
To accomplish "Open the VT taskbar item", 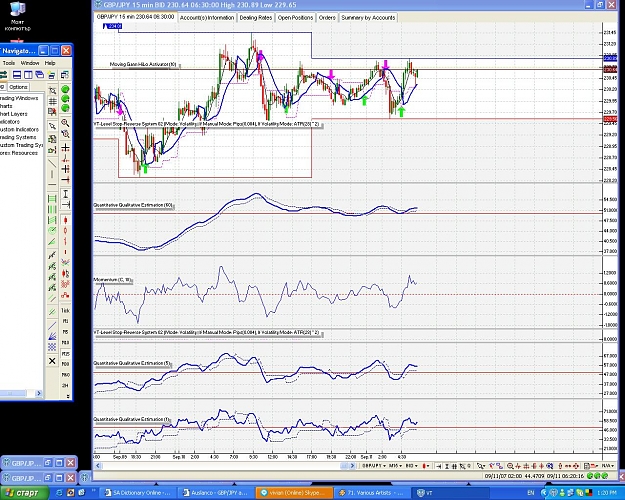I will 451,493.
